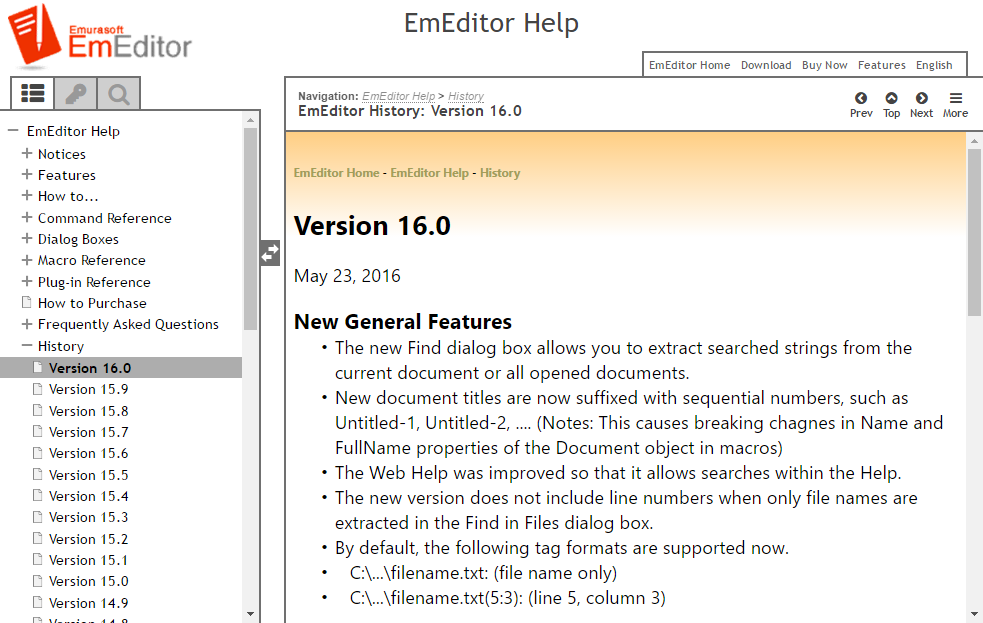This screenshot has width=983, height=623.
Task: Expand the How to... section
Action: [27, 196]
